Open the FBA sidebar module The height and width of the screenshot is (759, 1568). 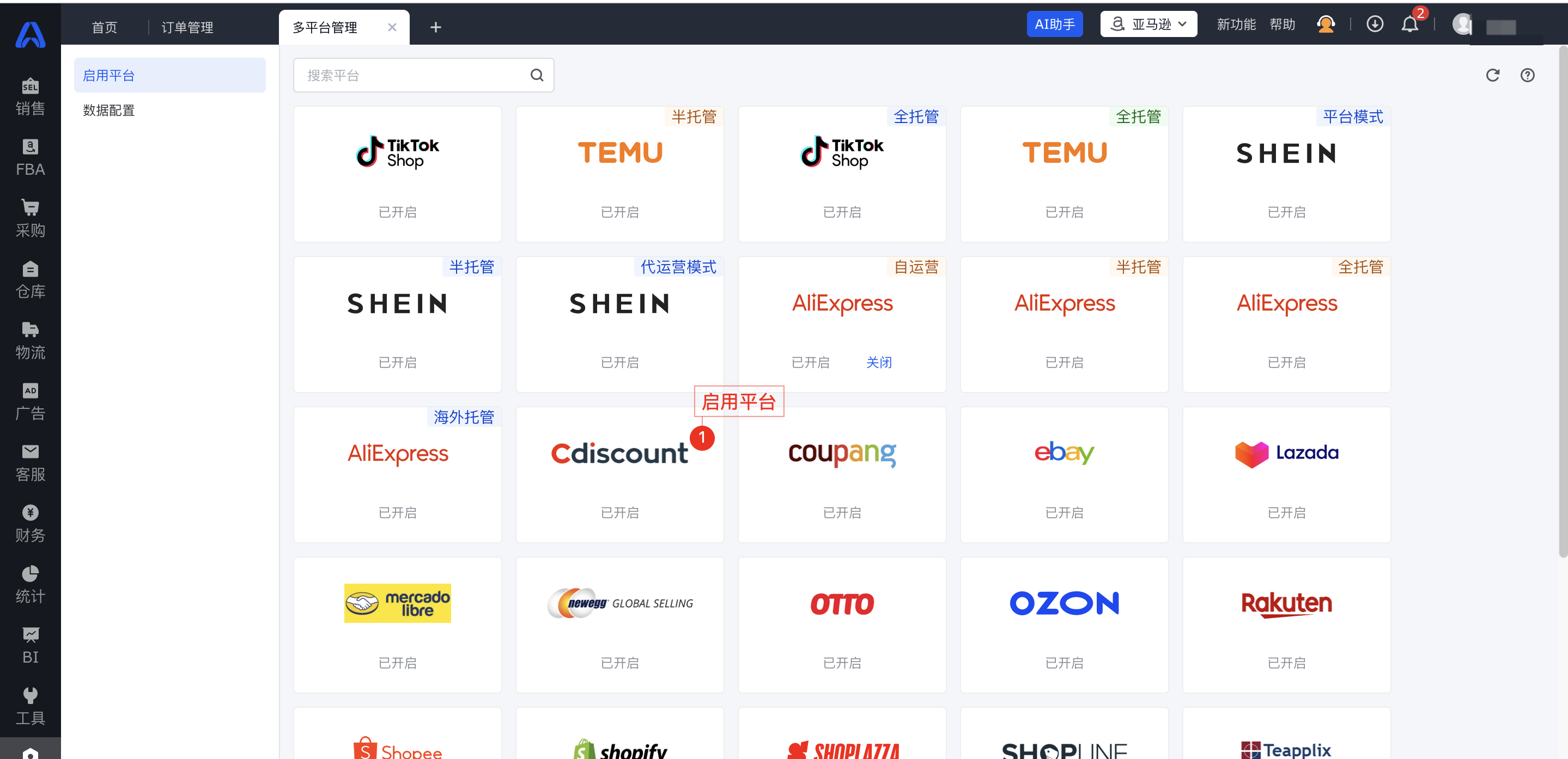click(x=30, y=157)
